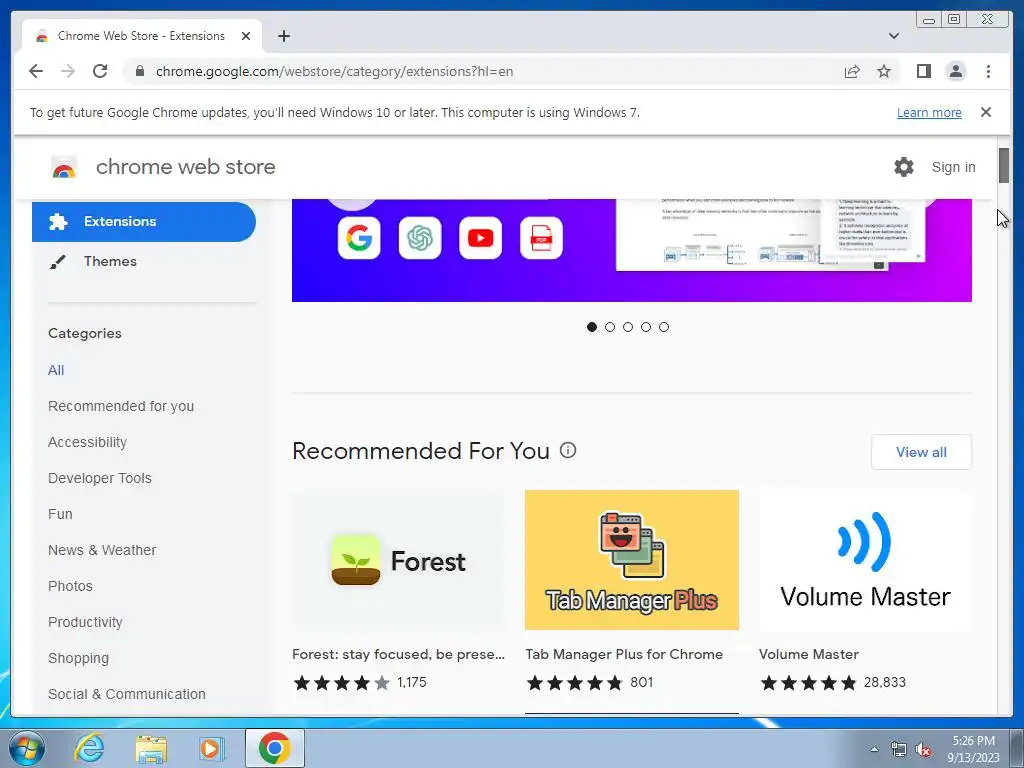Open the Volume Master thumbnail

pos(865,560)
